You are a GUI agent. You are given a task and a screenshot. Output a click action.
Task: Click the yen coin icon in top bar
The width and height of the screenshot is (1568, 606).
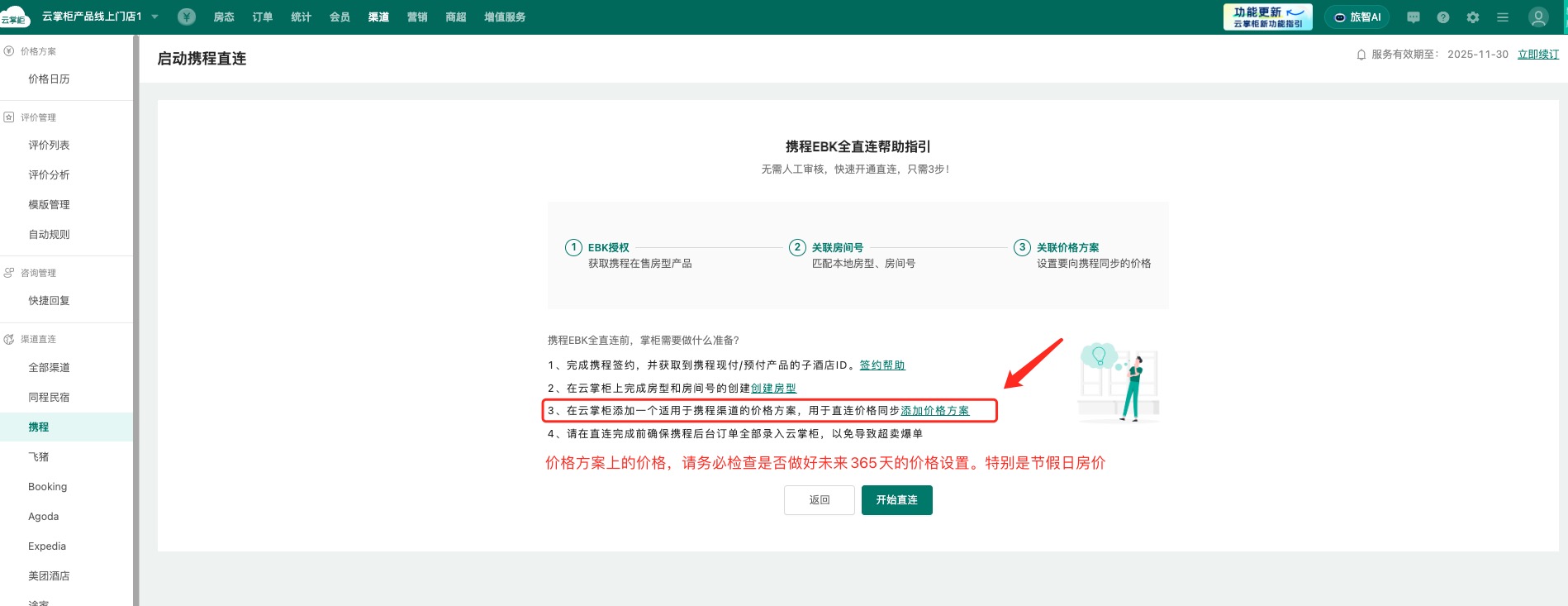(x=187, y=17)
